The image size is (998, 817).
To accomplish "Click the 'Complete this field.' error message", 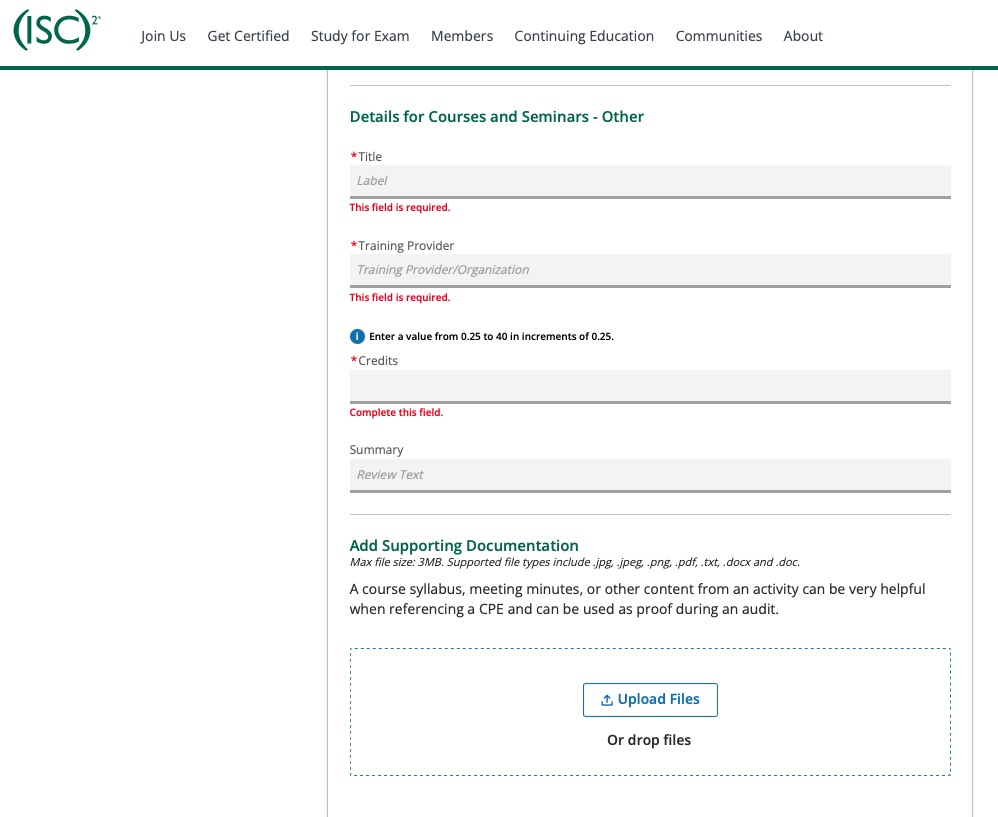I will click(x=396, y=412).
